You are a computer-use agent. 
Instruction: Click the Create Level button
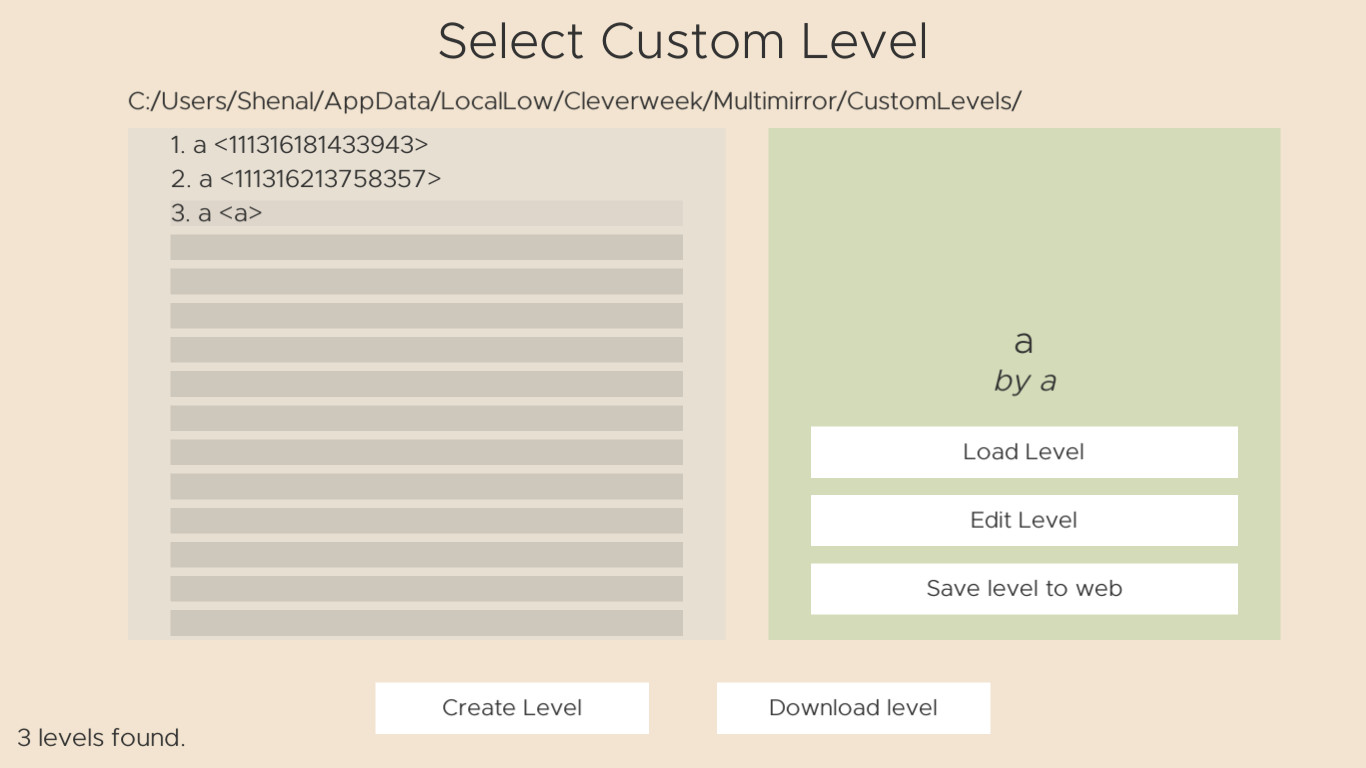(511, 707)
